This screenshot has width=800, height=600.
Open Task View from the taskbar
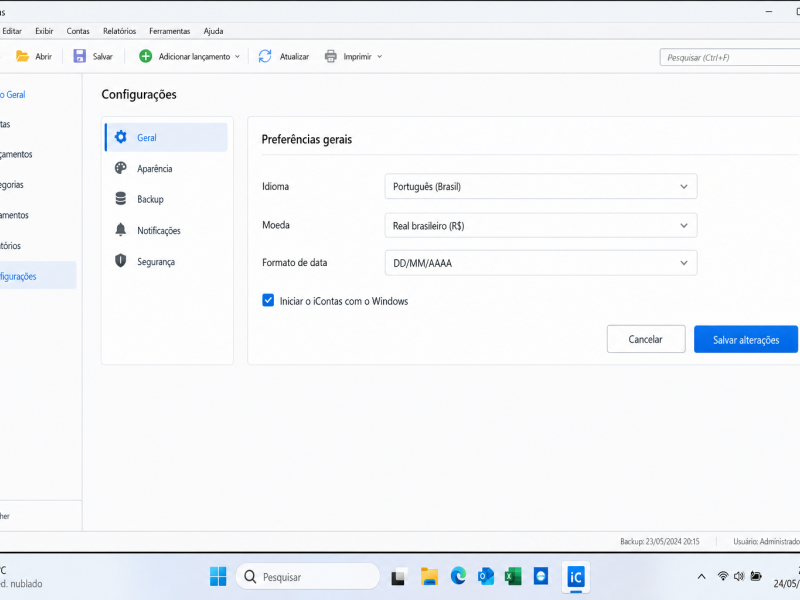tap(399, 577)
